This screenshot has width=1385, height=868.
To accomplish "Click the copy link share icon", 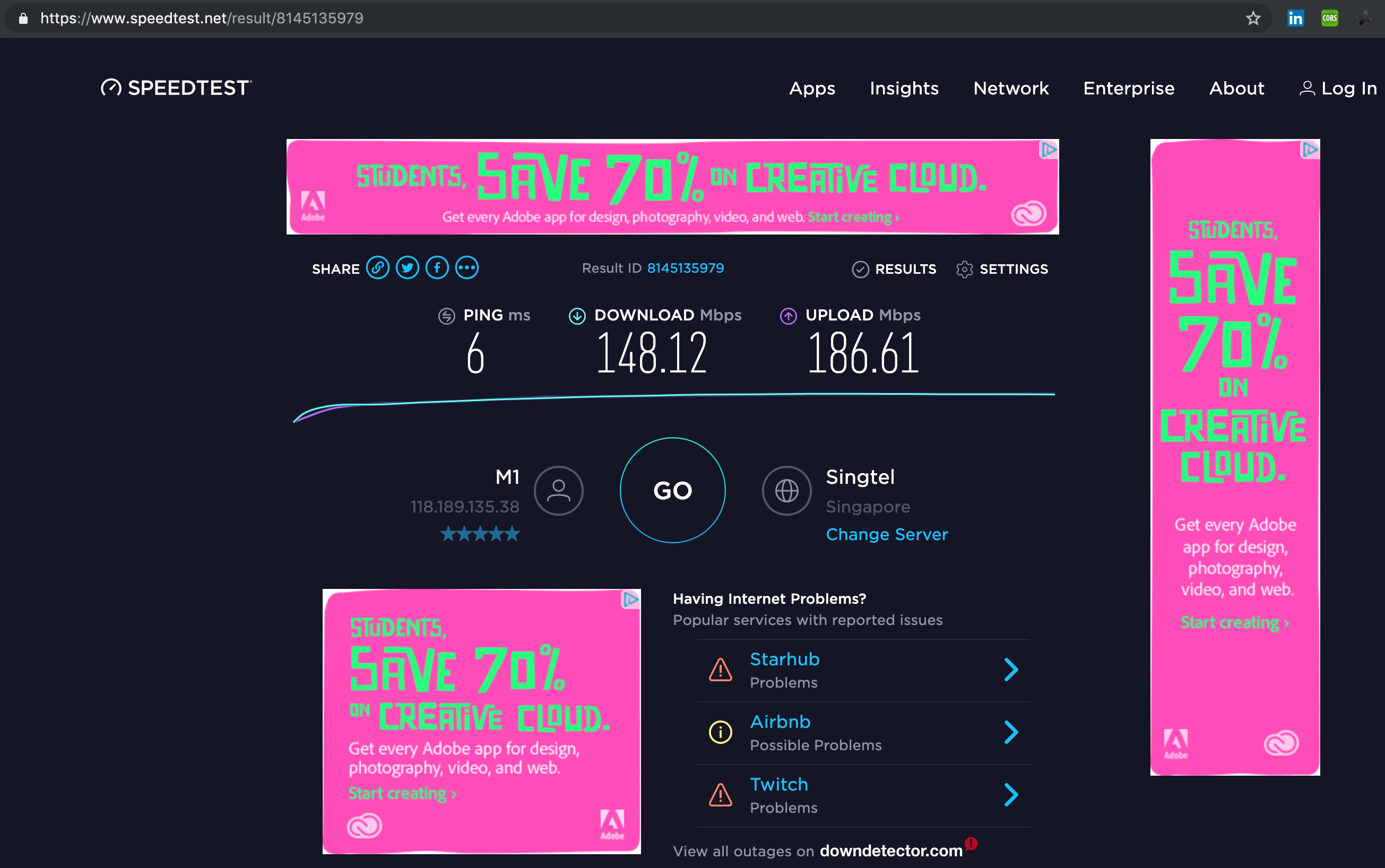I will [377, 268].
